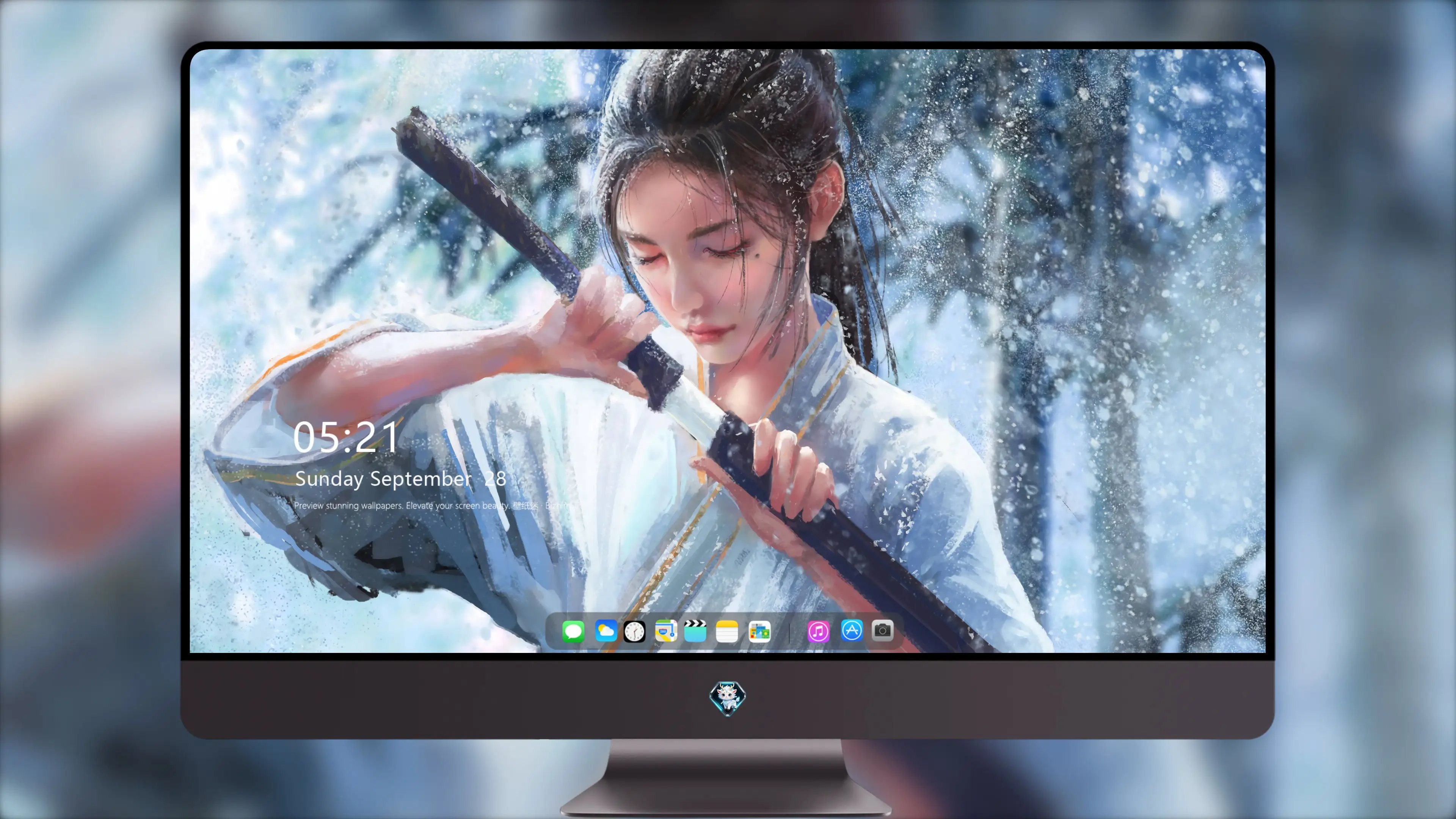The image size is (1456, 819).
Task: Open the Maps app in the dock
Action: tap(666, 631)
